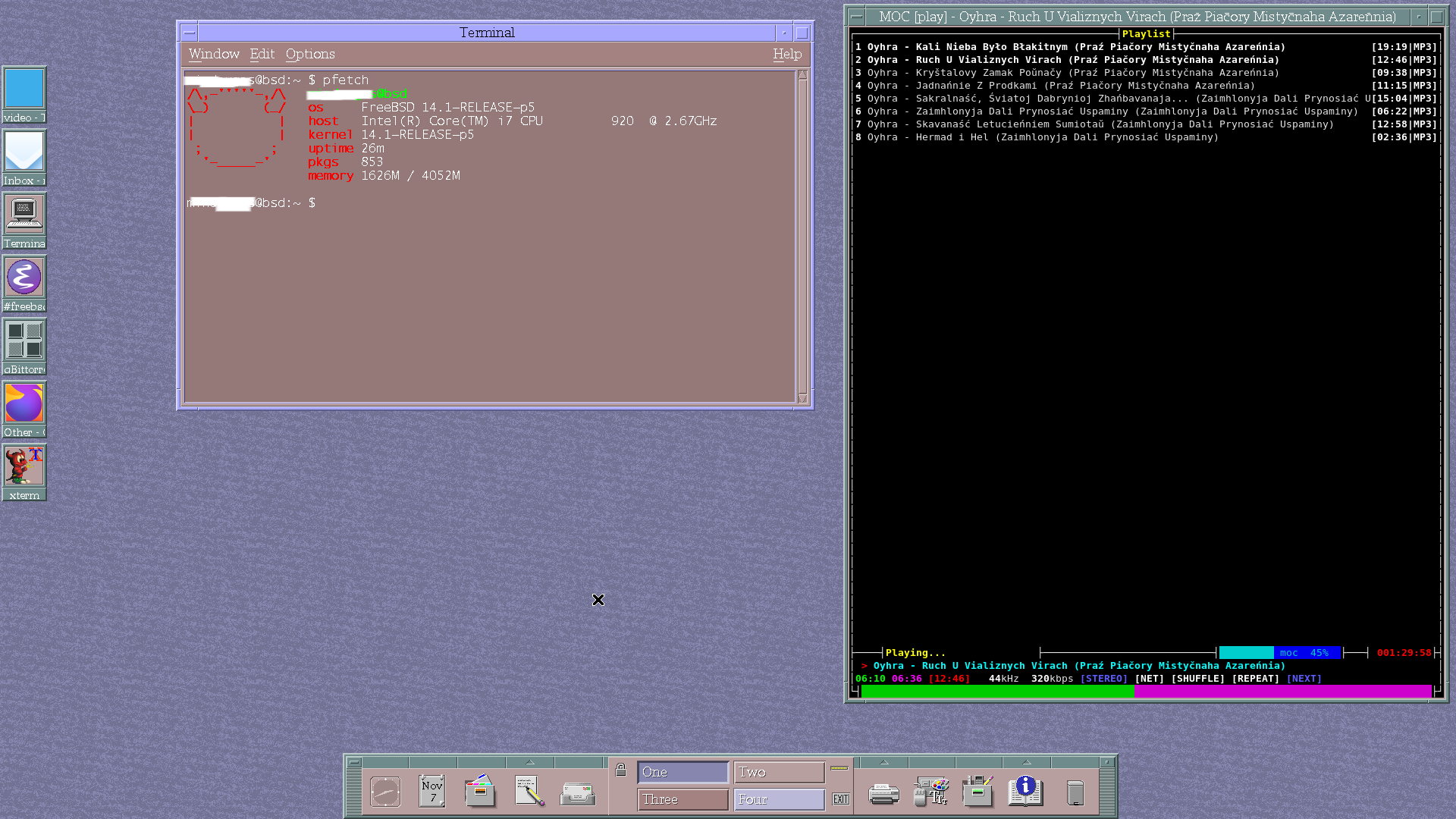Open the Options menu in Terminal

pos(310,54)
